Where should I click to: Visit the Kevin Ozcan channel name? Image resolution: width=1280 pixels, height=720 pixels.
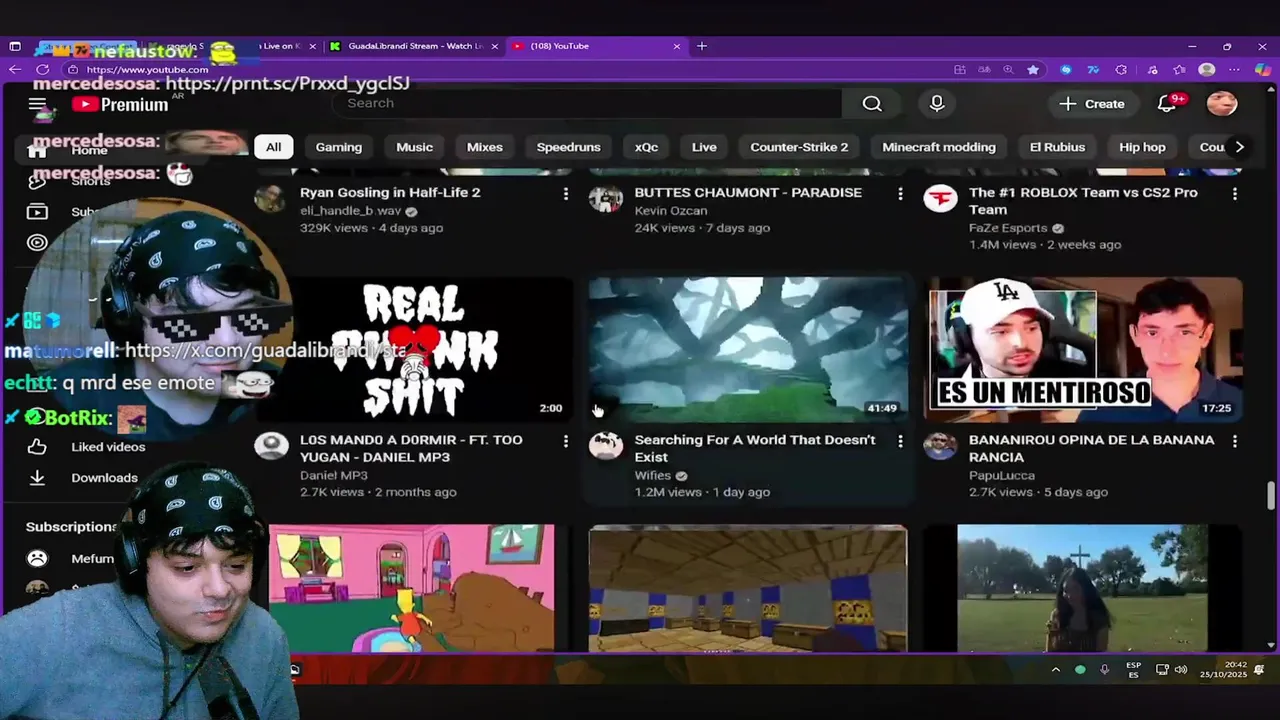pyautogui.click(x=671, y=211)
